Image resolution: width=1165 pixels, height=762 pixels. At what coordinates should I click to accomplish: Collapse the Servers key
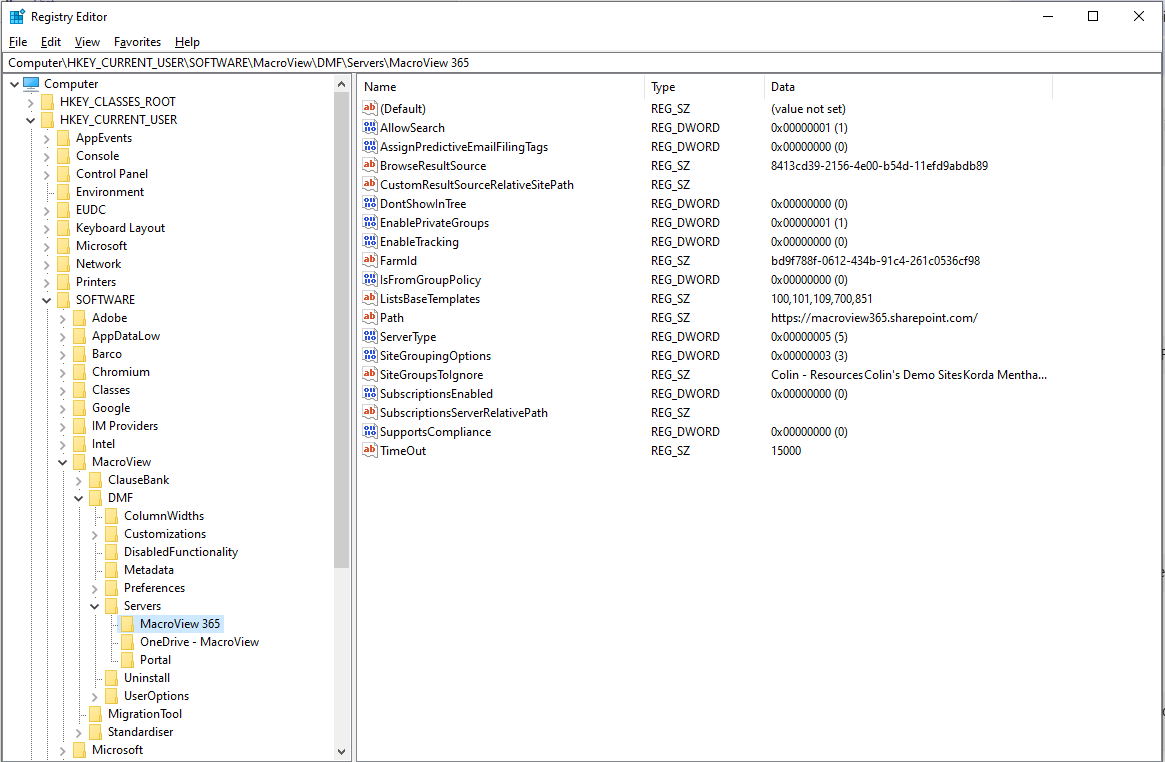[94, 606]
